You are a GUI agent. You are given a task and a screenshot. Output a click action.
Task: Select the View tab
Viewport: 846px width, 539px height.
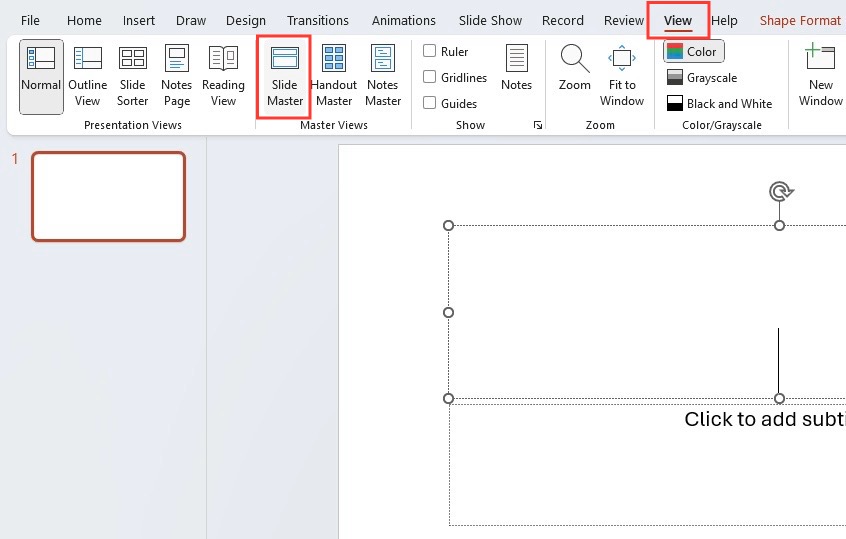click(x=678, y=21)
